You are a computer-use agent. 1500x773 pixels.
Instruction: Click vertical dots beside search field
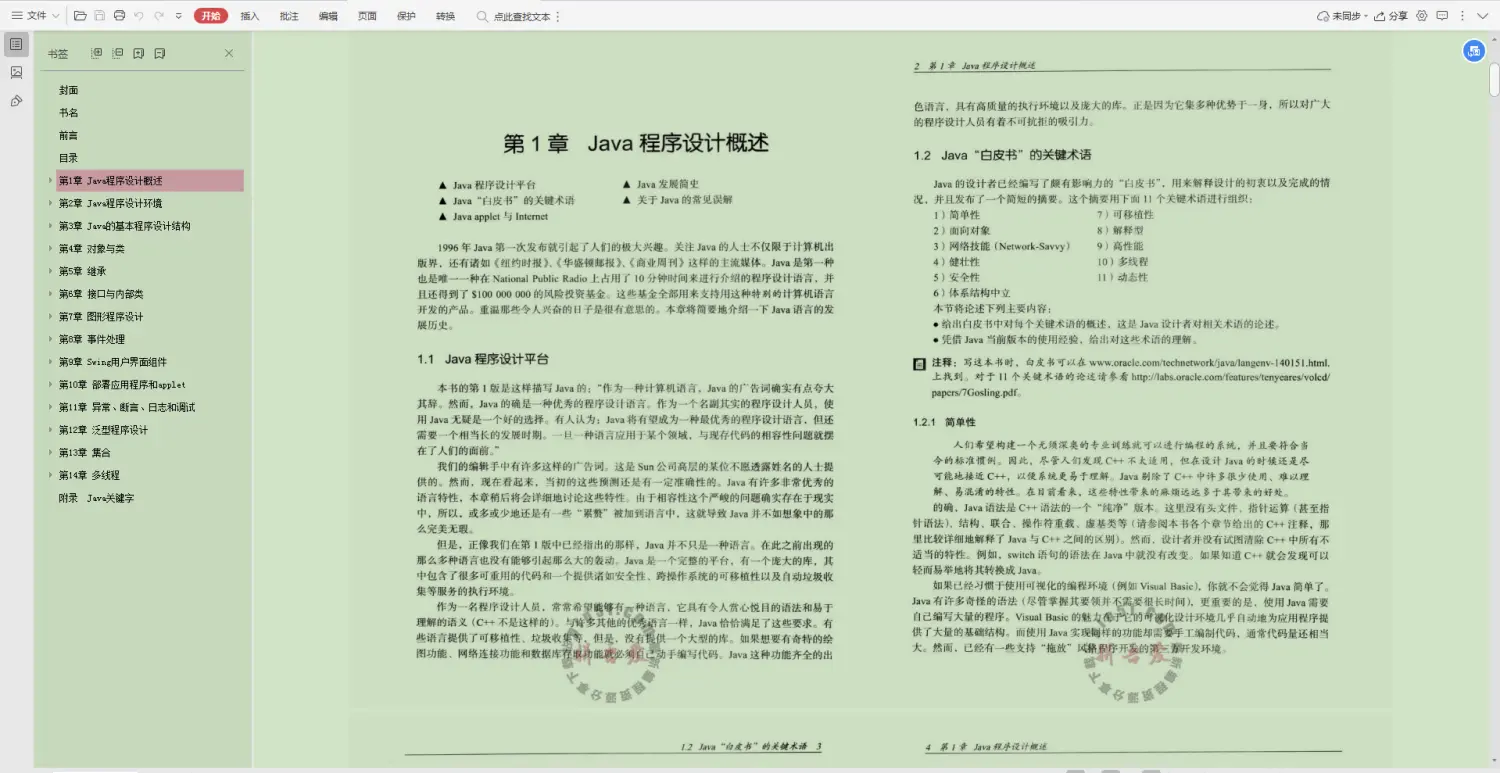558,17
